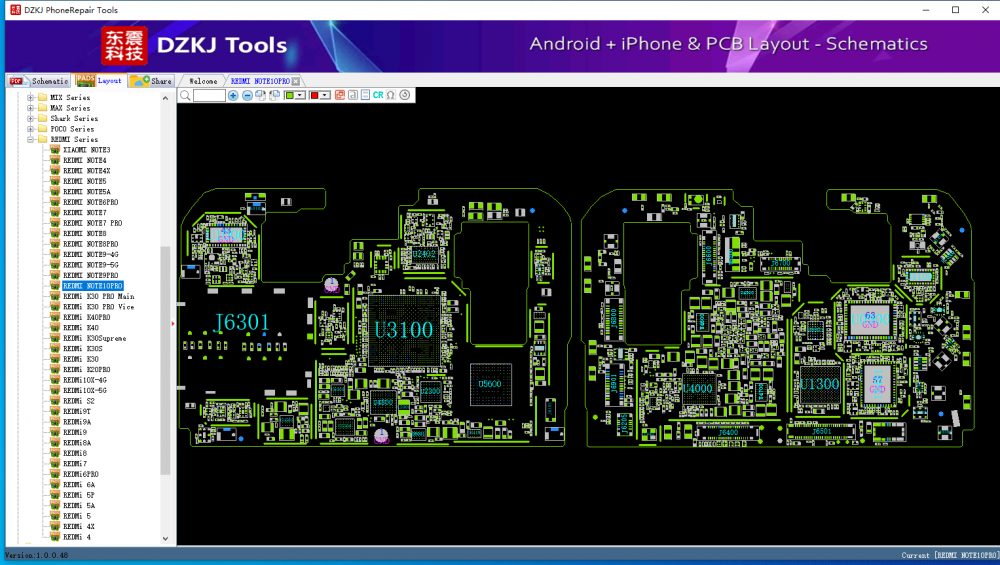Viewport: 1000px width, 565px height.
Task: Click the blue list-lines toolbar icon
Action: [365, 96]
